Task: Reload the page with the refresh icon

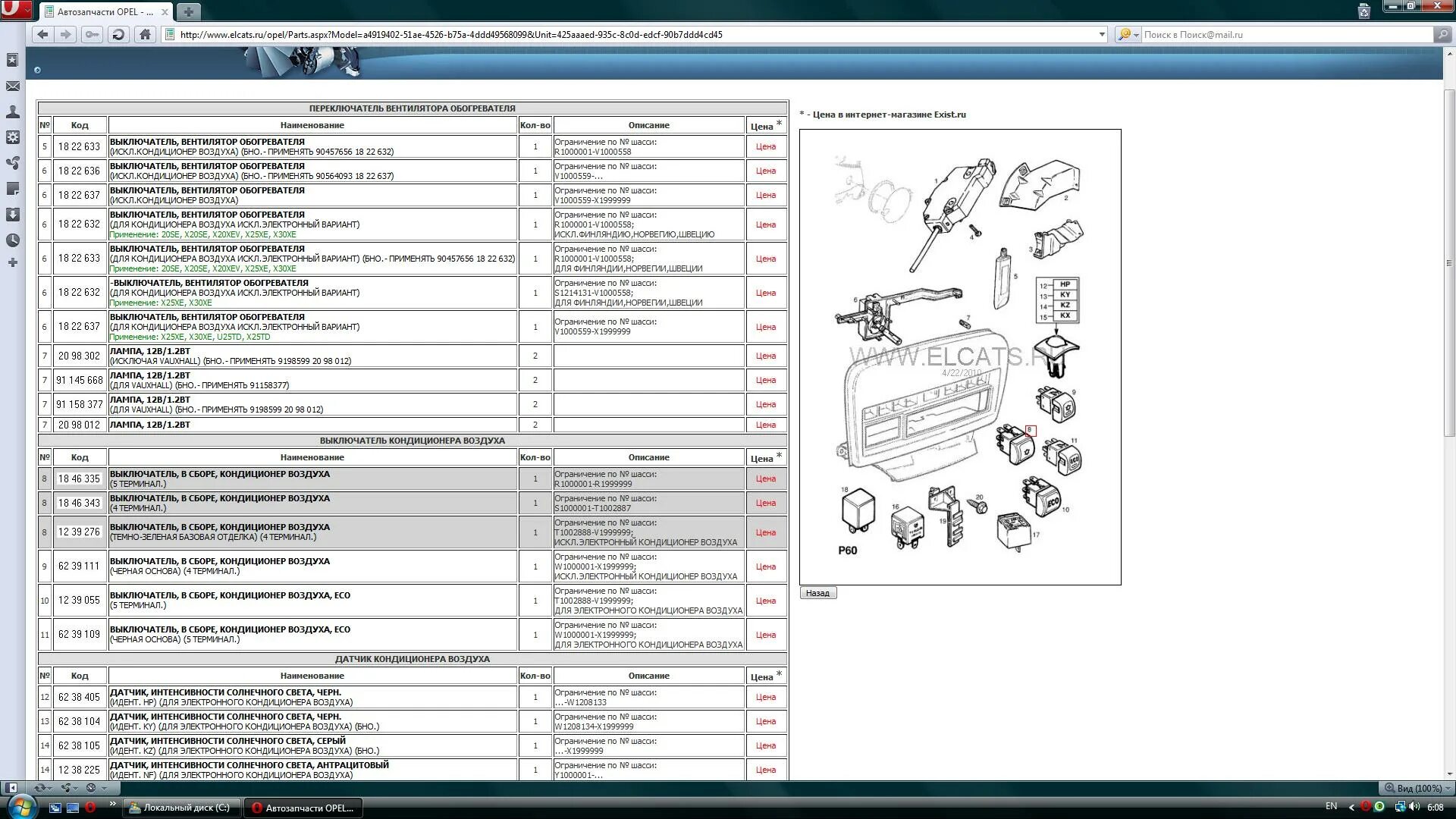Action: (x=118, y=35)
